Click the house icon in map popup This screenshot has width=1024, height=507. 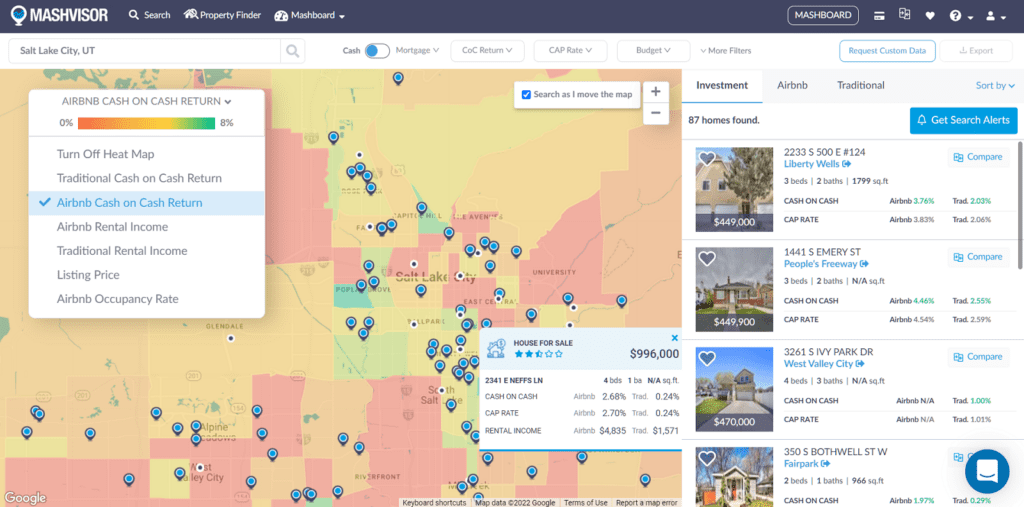pos(497,348)
